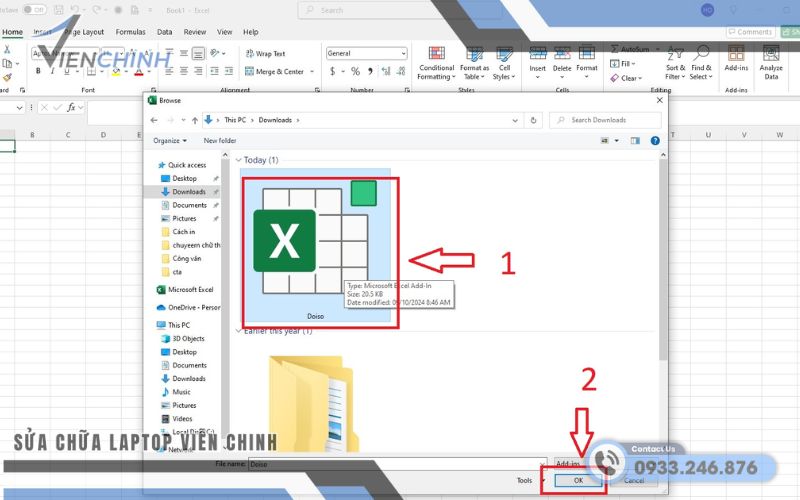
Task: Show the preview pane
Action: tap(635, 141)
